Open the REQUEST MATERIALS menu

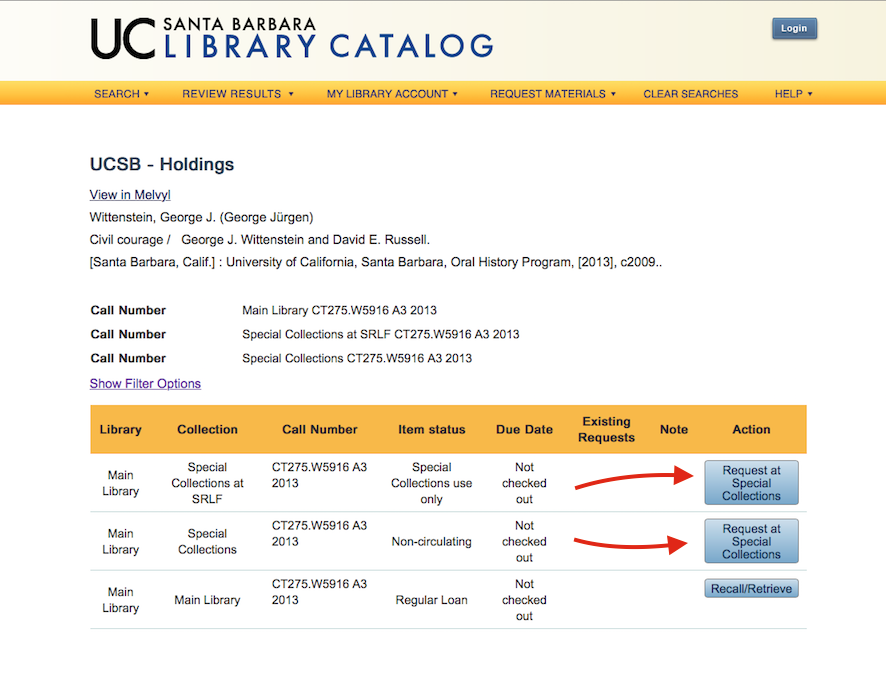[551, 93]
